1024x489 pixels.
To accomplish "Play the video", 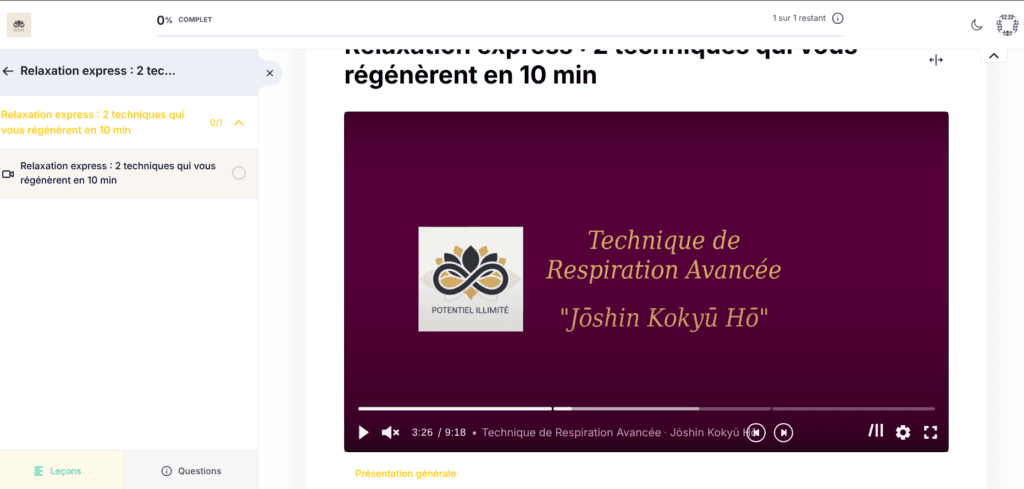I will (364, 432).
